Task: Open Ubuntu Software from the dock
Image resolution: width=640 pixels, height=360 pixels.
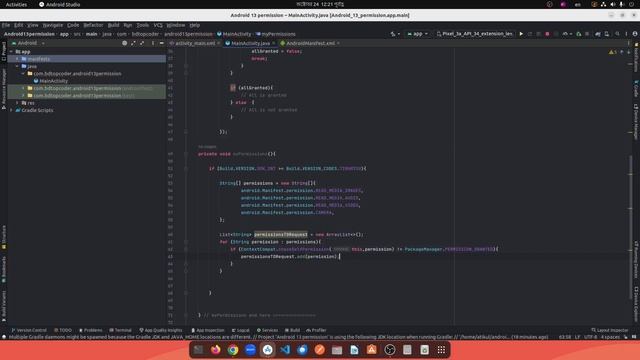Action: [371, 350]
